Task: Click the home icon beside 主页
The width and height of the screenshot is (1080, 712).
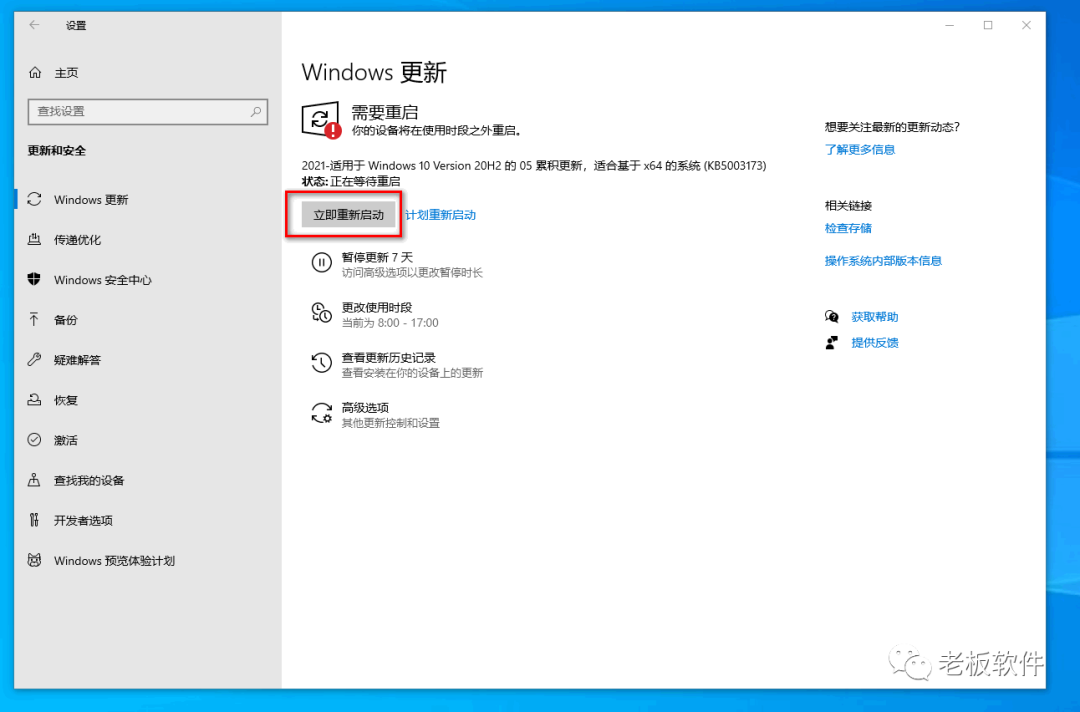Action: click(35, 72)
